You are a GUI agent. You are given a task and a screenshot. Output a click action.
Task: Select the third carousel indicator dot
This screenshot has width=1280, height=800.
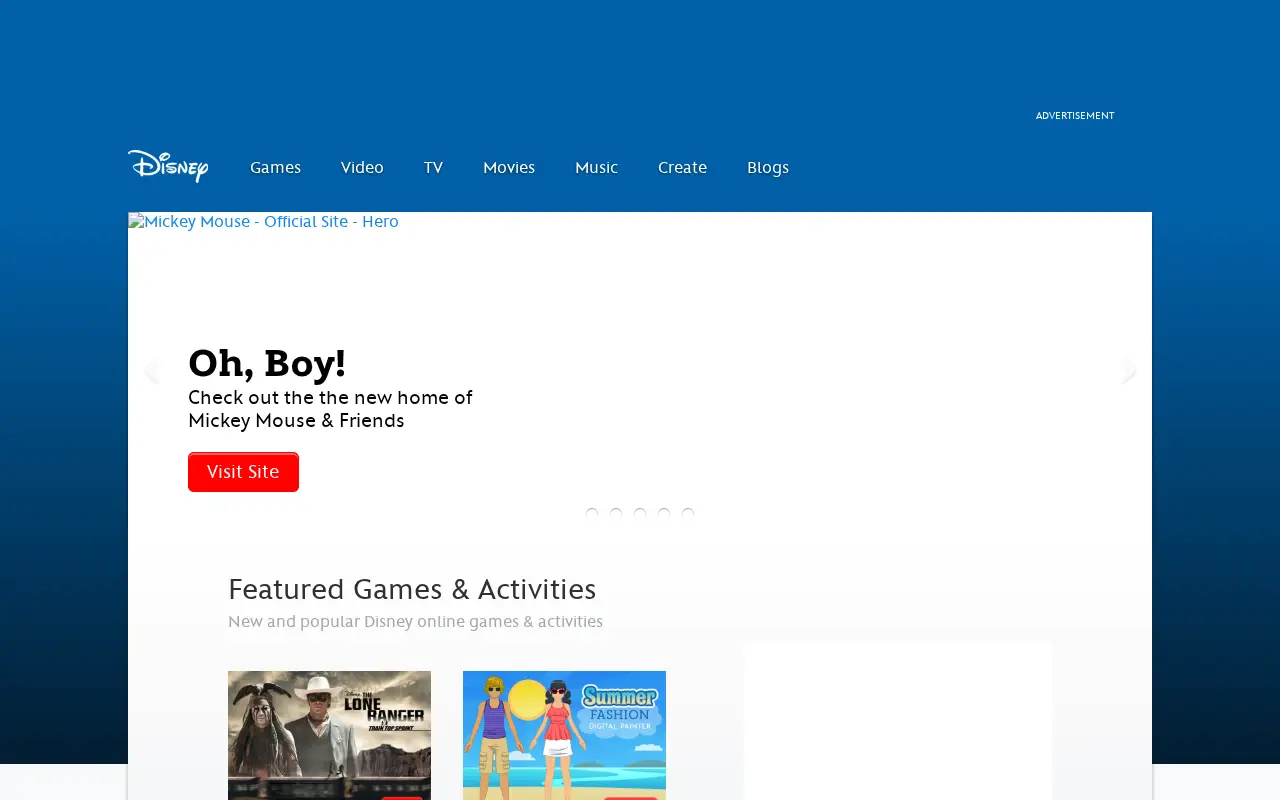tap(640, 514)
